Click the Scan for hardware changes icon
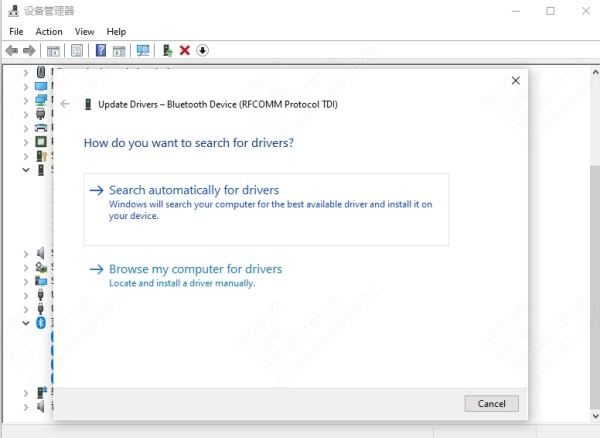This screenshot has width=600, height=438. pos(143,50)
